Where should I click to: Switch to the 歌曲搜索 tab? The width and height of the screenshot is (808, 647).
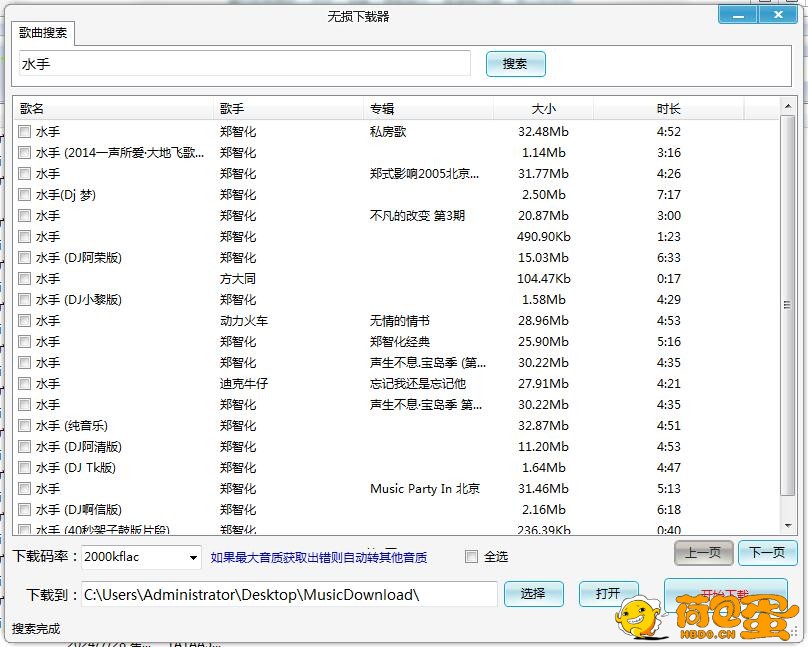(x=43, y=33)
